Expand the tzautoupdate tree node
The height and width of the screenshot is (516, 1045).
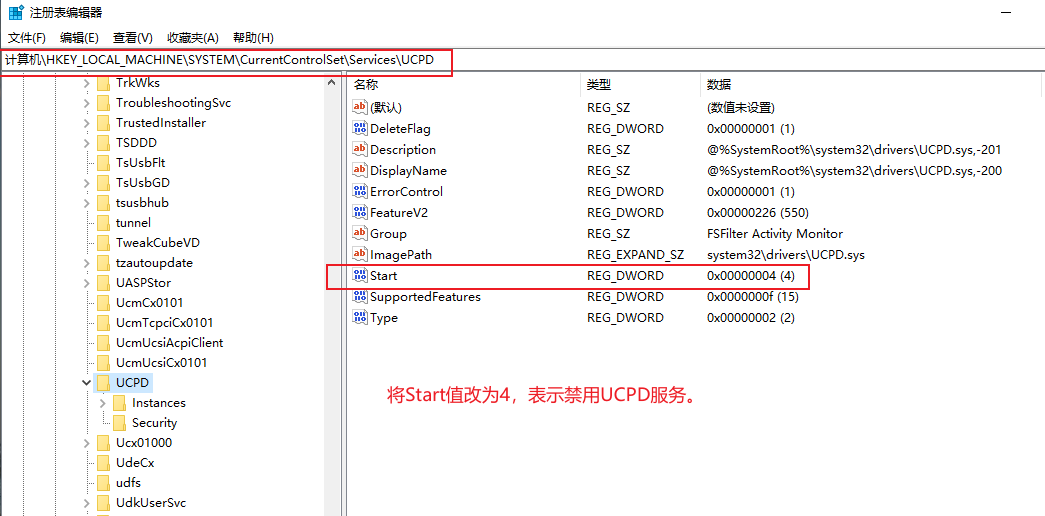point(87,263)
